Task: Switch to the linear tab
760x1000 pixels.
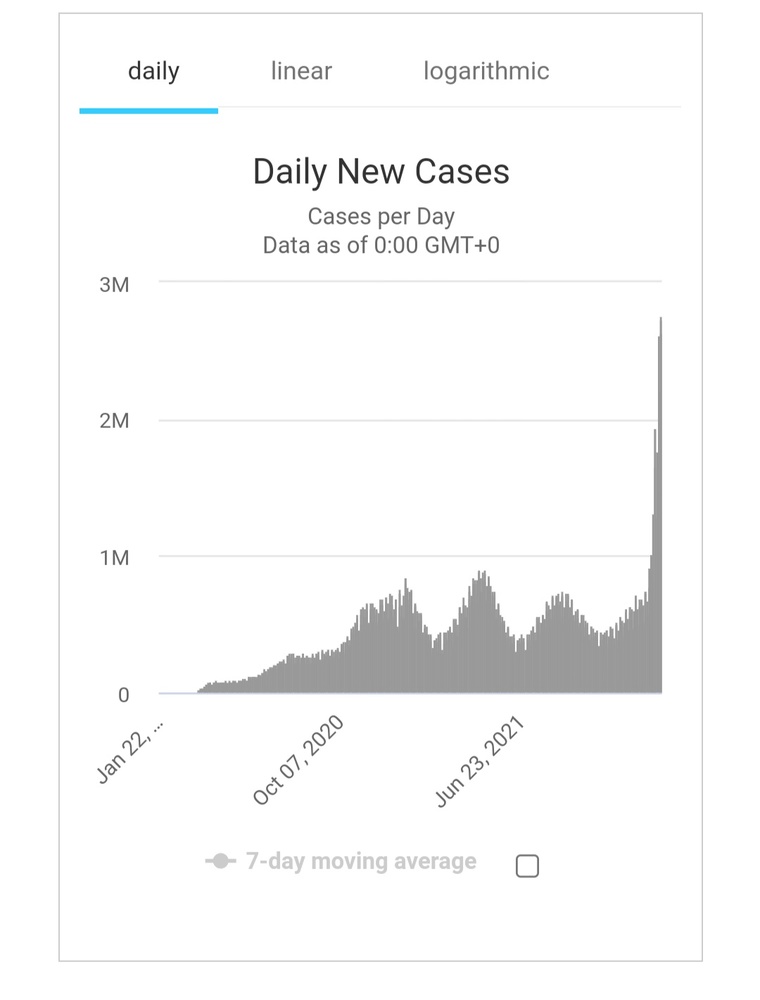Action: pyautogui.click(x=301, y=70)
